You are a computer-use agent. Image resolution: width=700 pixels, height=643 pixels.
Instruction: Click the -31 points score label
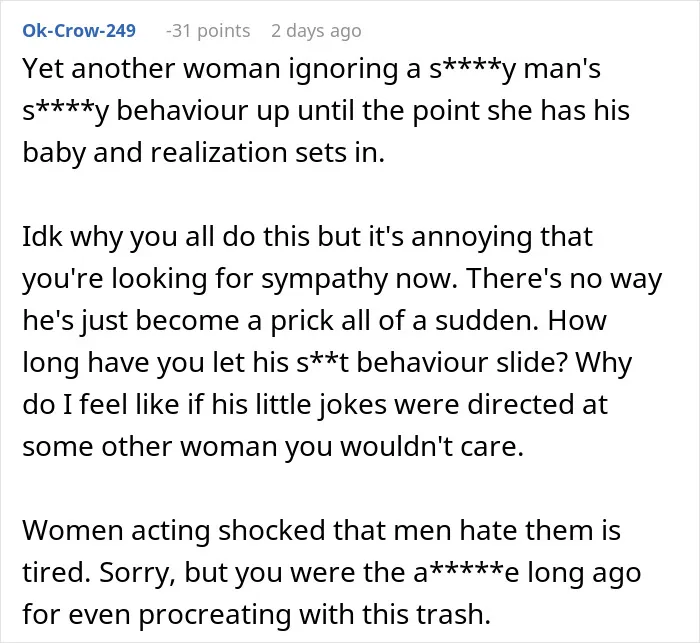coord(208,31)
